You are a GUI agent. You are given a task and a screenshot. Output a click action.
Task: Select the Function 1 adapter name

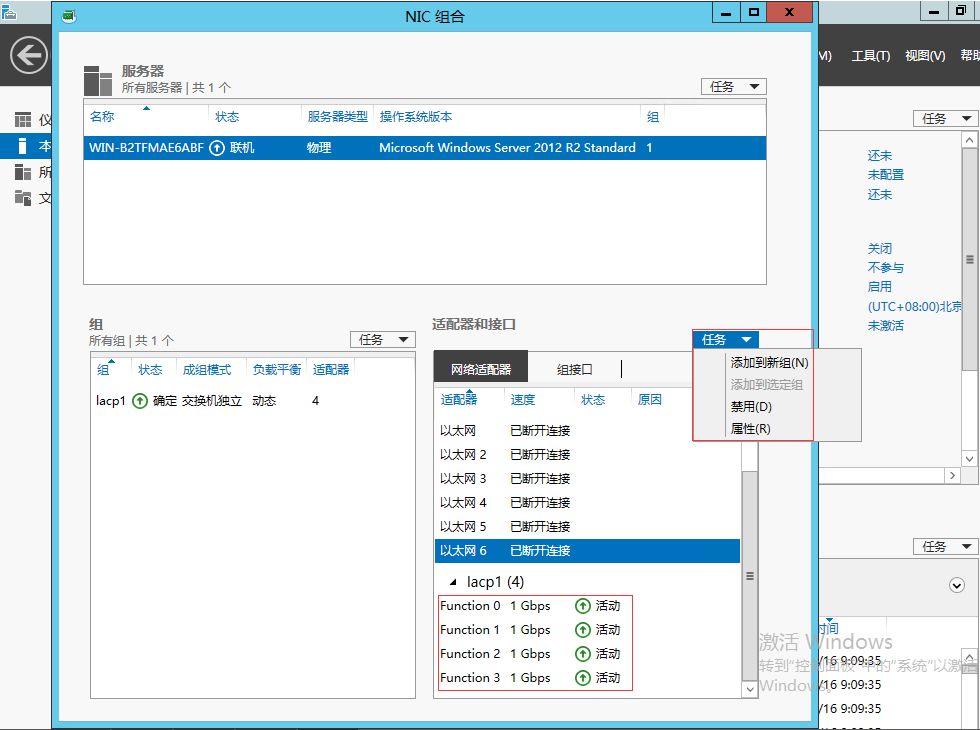click(470, 629)
